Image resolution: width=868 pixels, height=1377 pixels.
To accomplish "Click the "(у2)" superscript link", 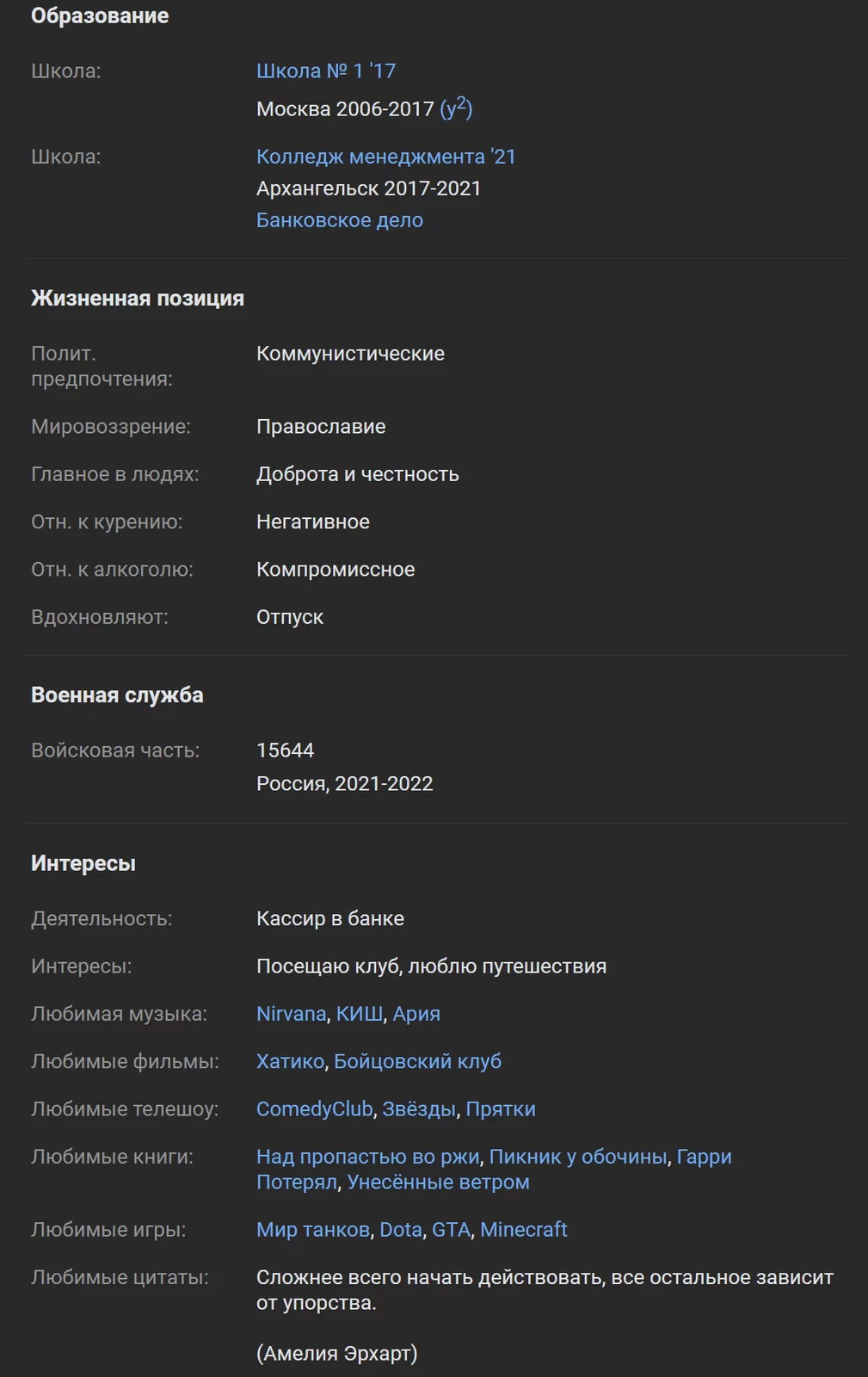I will [x=459, y=108].
